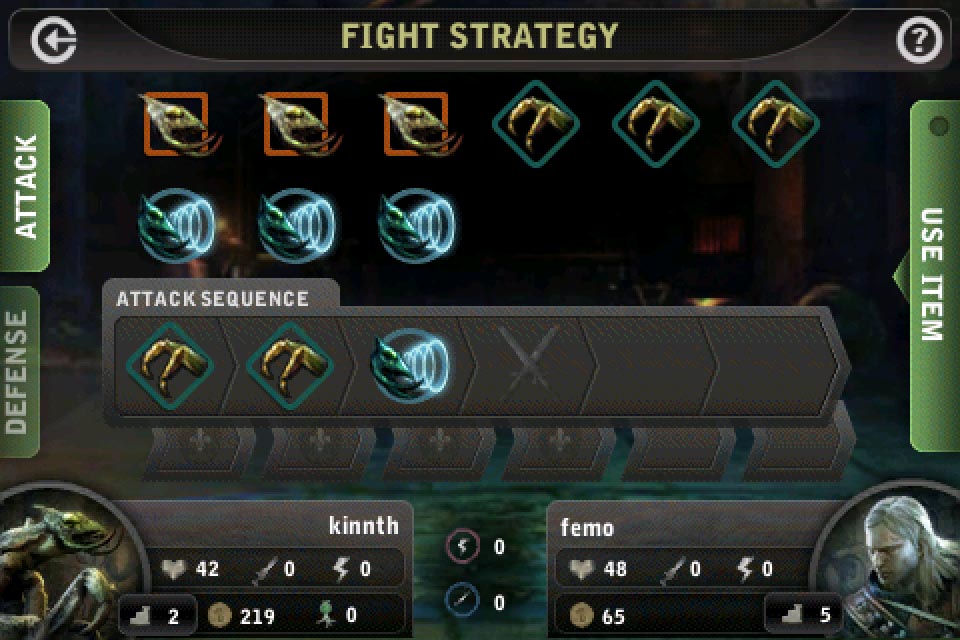Switch to the Attack tab

[x=25, y=186]
